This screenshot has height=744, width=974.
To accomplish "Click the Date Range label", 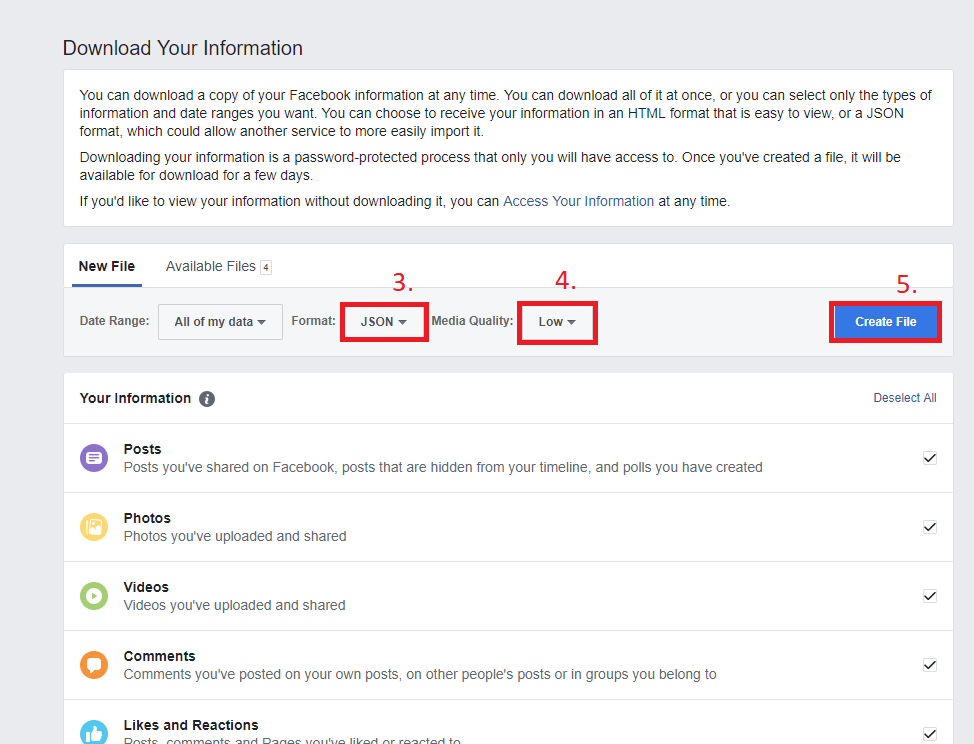I will click(114, 320).
